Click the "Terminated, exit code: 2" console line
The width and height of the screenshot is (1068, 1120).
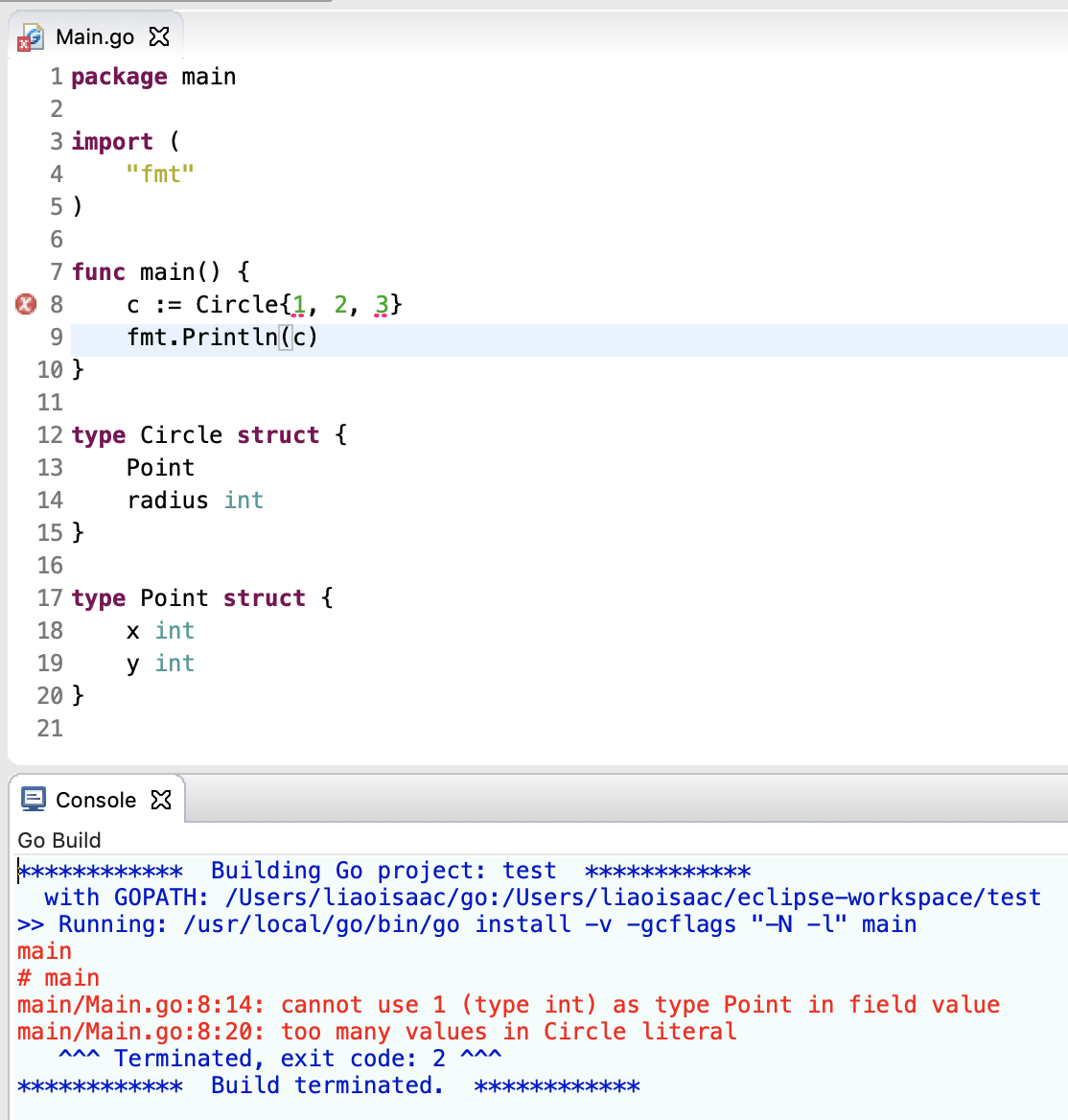coord(278,1058)
